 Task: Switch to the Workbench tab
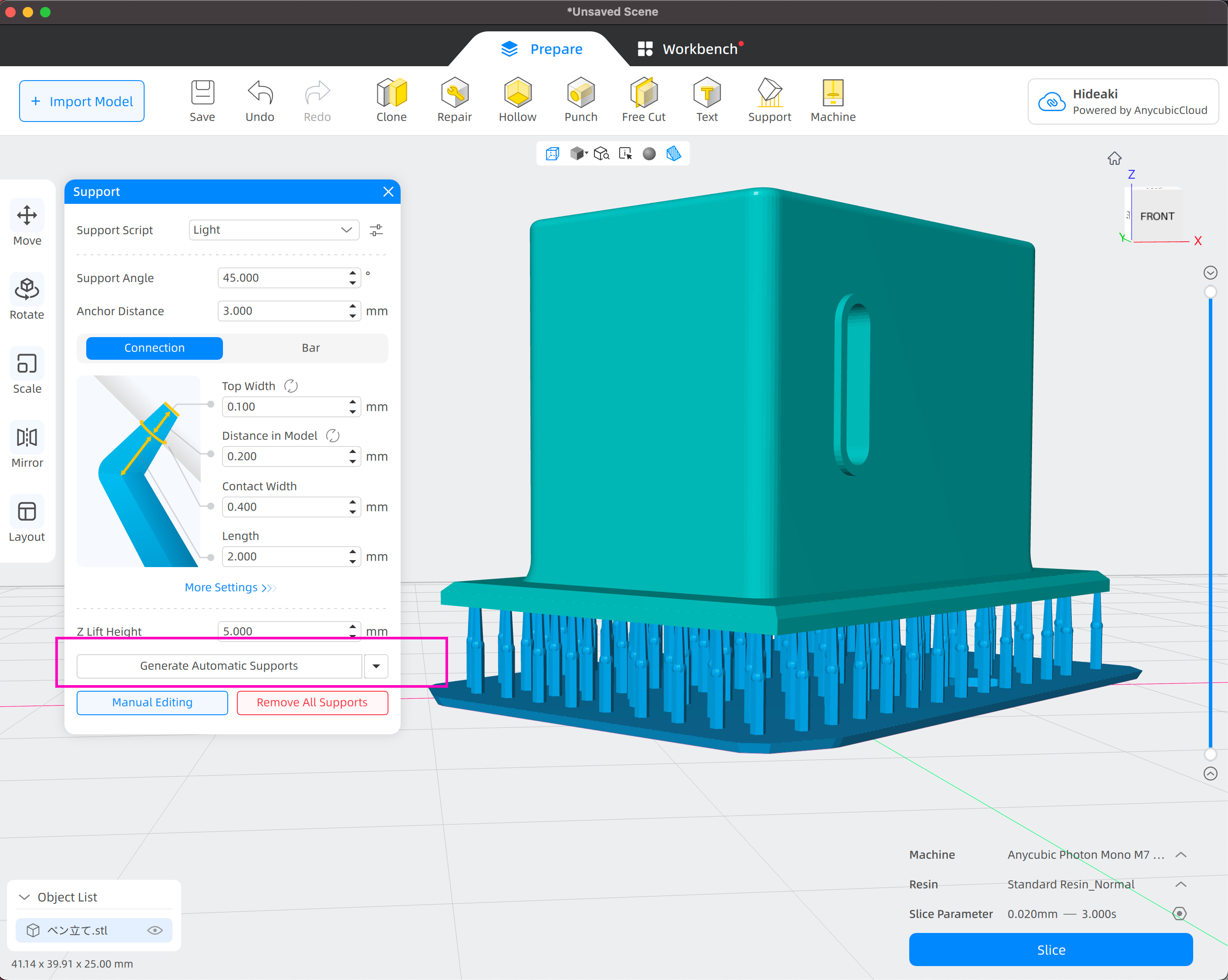pyautogui.click(x=689, y=49)
